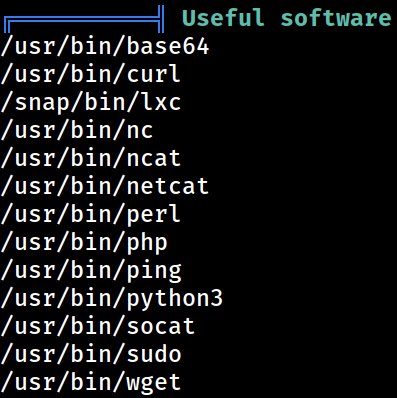Click the blue box-drawing header line
The width and height of the screenshot is (397, 398).
coord(84,19)
